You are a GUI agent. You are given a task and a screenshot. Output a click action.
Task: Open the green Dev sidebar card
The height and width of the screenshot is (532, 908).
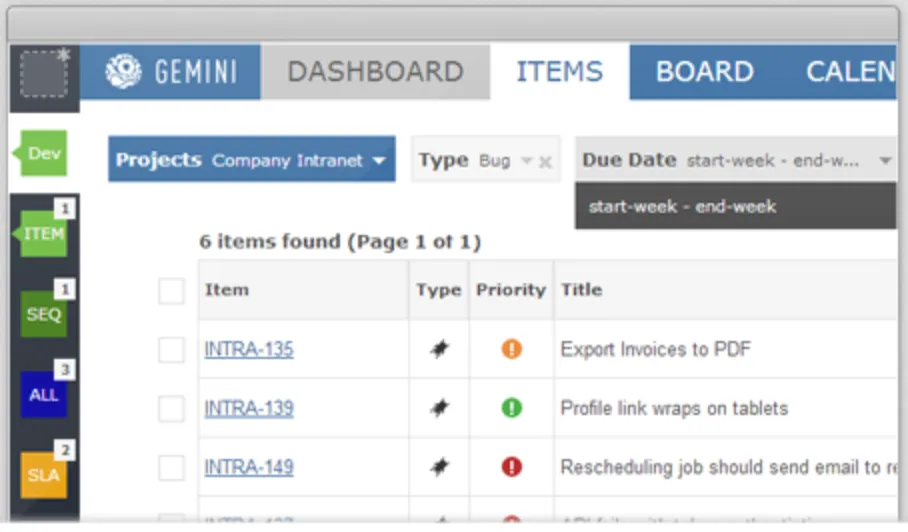coord(42,154)
